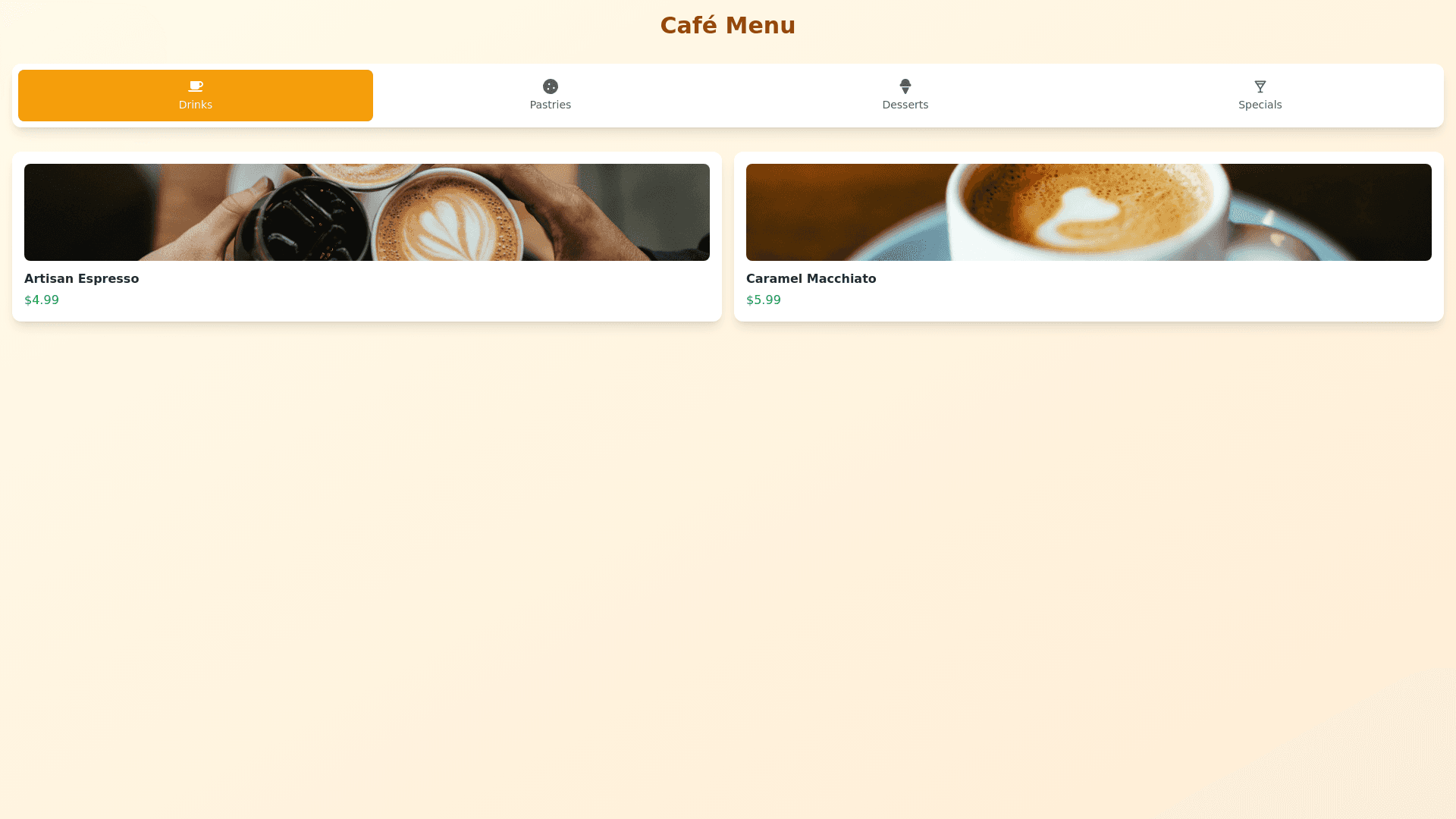Image resolution: width=1456 pixels, height=819 pixels.
Task: Show the Specials tab
Action: coord(1260,96)
